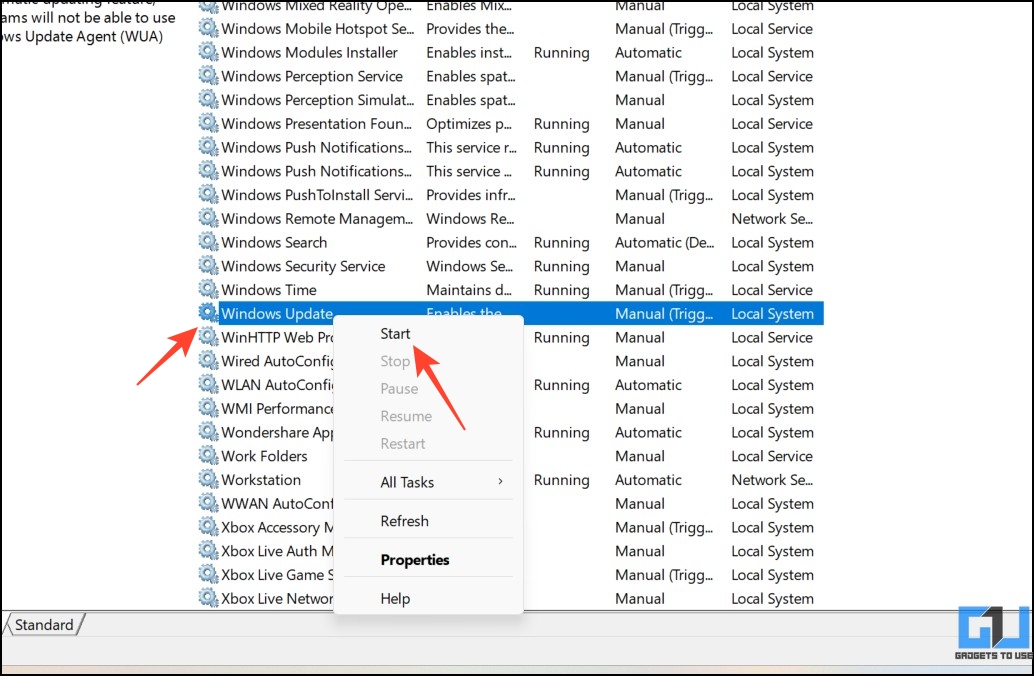Viewport: 1034px width, 676px height.
Task: Click the Xbox Live Auth Manager icon
Action: tap(208, 550)
